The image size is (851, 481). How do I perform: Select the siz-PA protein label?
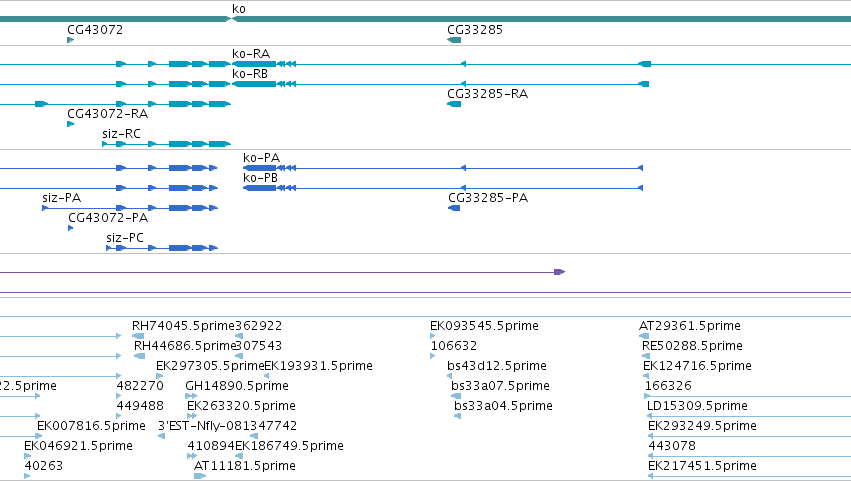point(61,198)
